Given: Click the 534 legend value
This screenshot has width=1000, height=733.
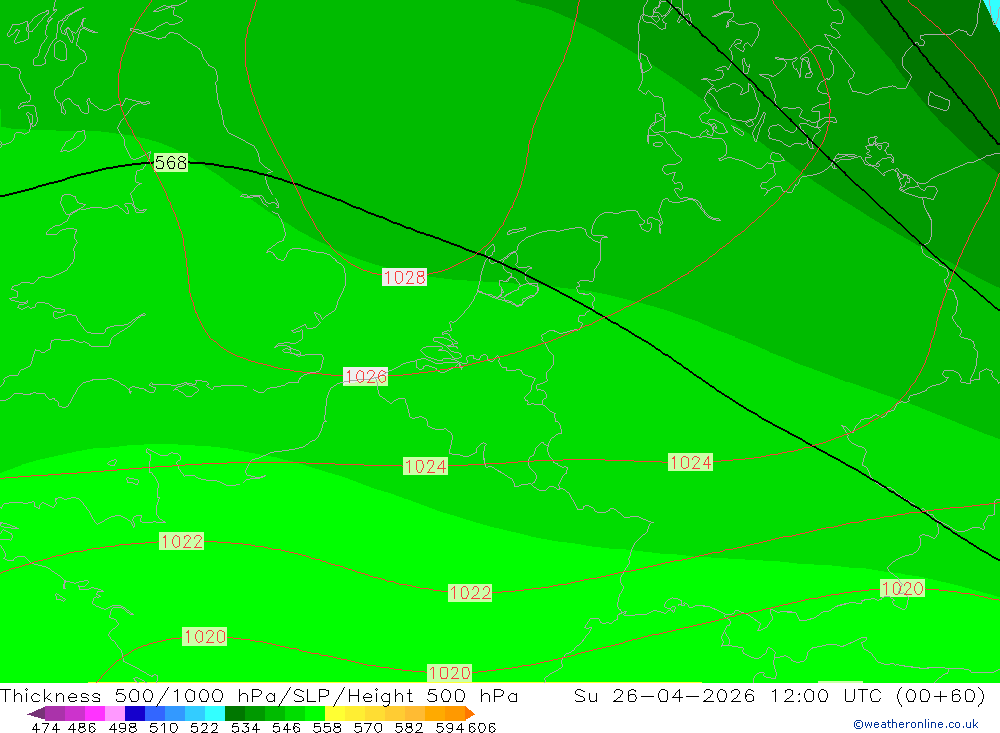Looking at the screenshot, I should [x=246, y=727].
